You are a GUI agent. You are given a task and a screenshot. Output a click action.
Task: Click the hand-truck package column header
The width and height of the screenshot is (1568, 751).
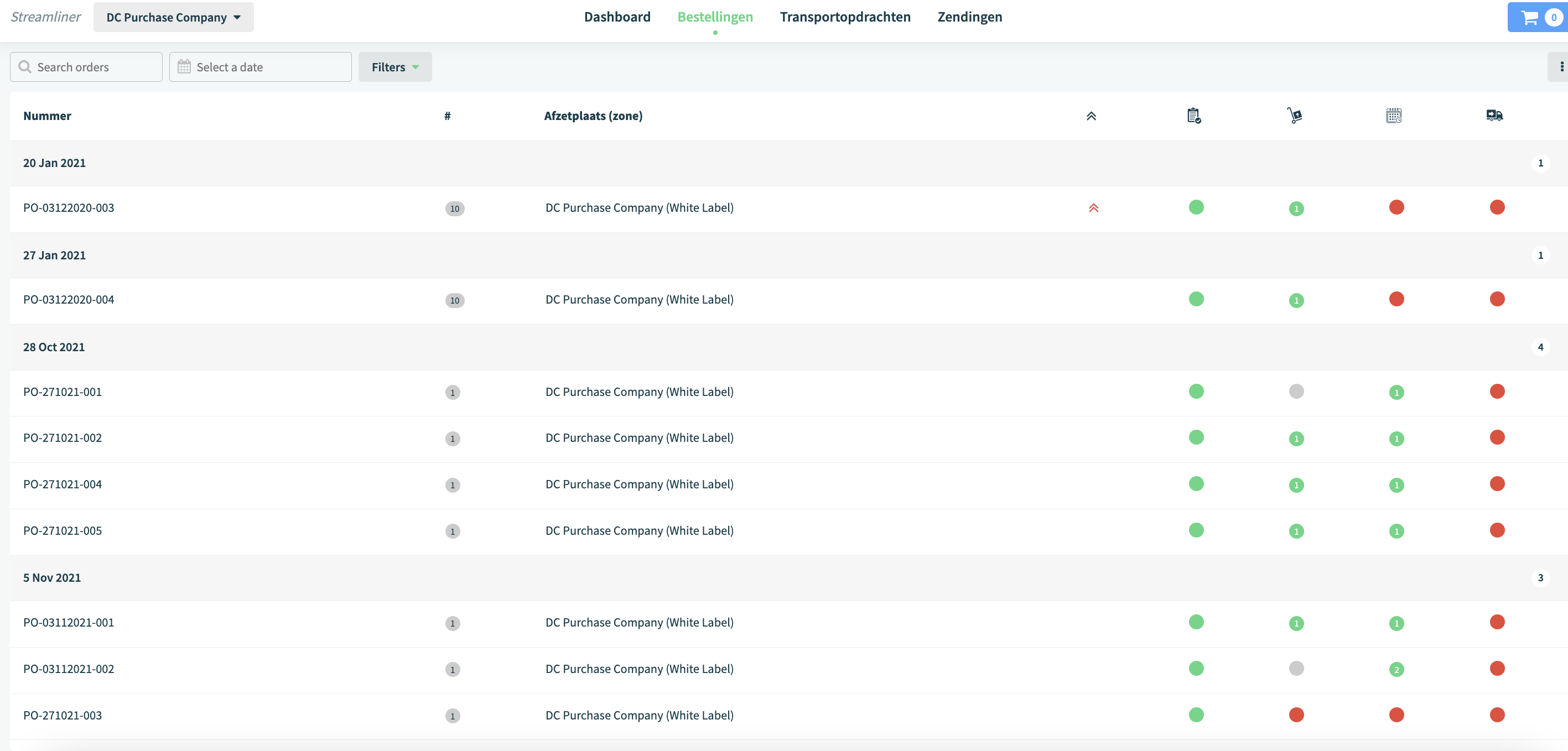[x=1295, y=116]
